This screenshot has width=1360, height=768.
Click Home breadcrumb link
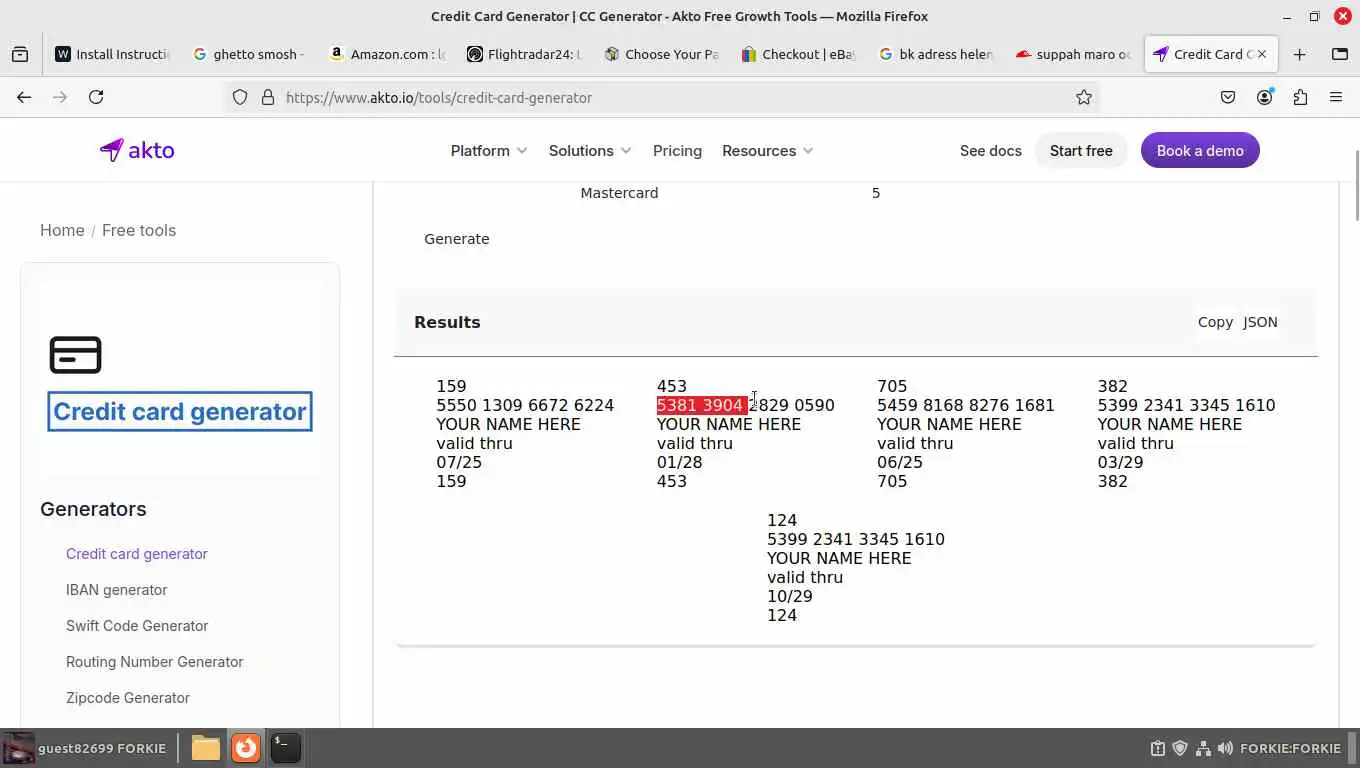click(62, 230)
